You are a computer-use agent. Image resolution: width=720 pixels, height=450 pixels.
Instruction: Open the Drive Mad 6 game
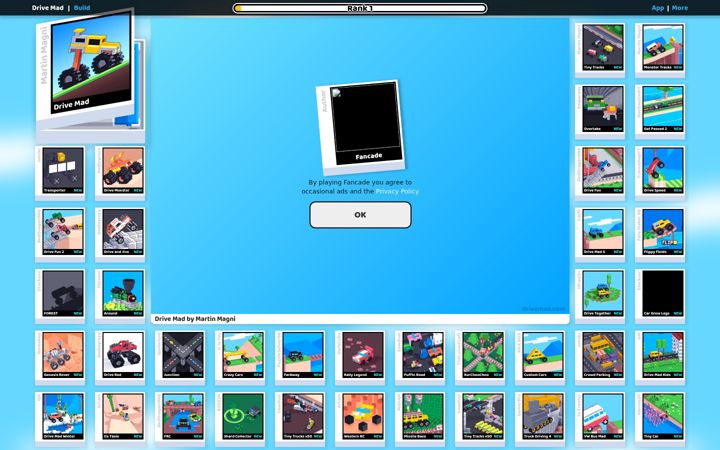[600, 234]
